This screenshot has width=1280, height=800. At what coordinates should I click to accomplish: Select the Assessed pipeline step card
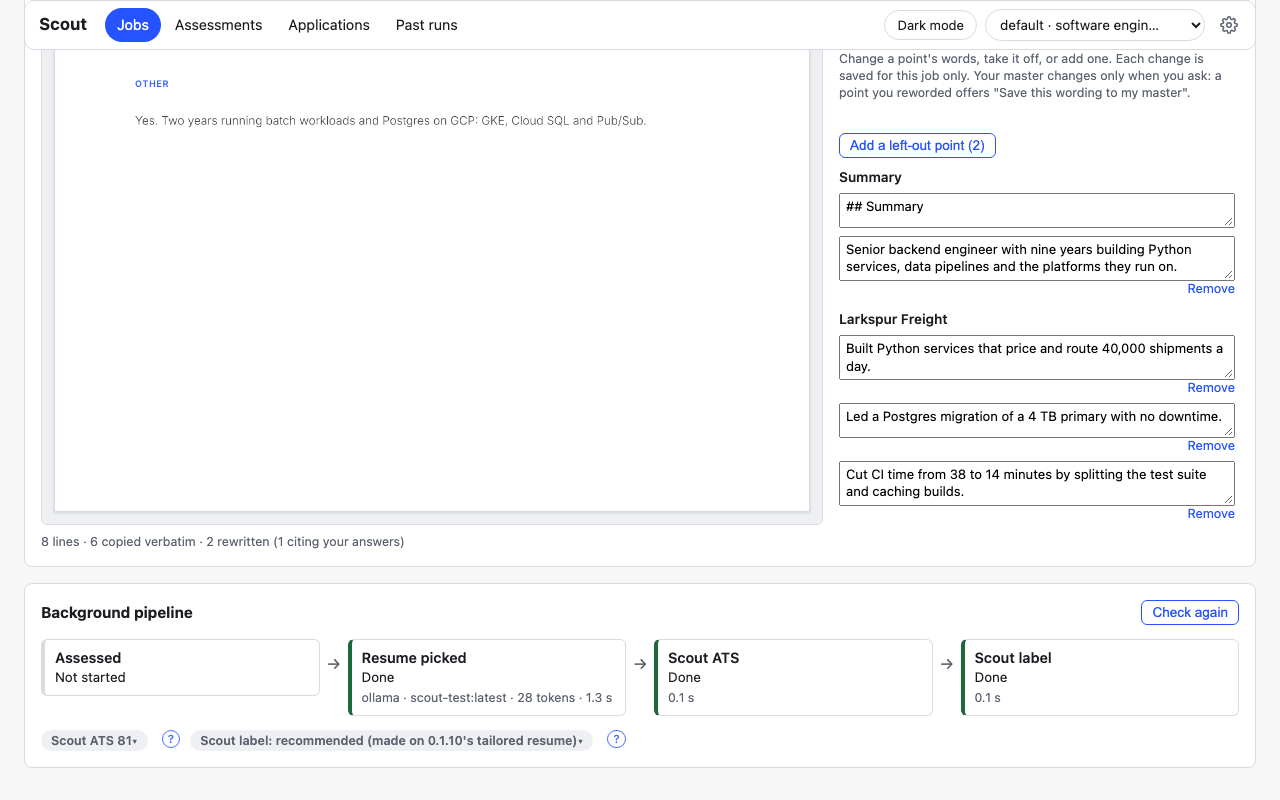[180, 668]
